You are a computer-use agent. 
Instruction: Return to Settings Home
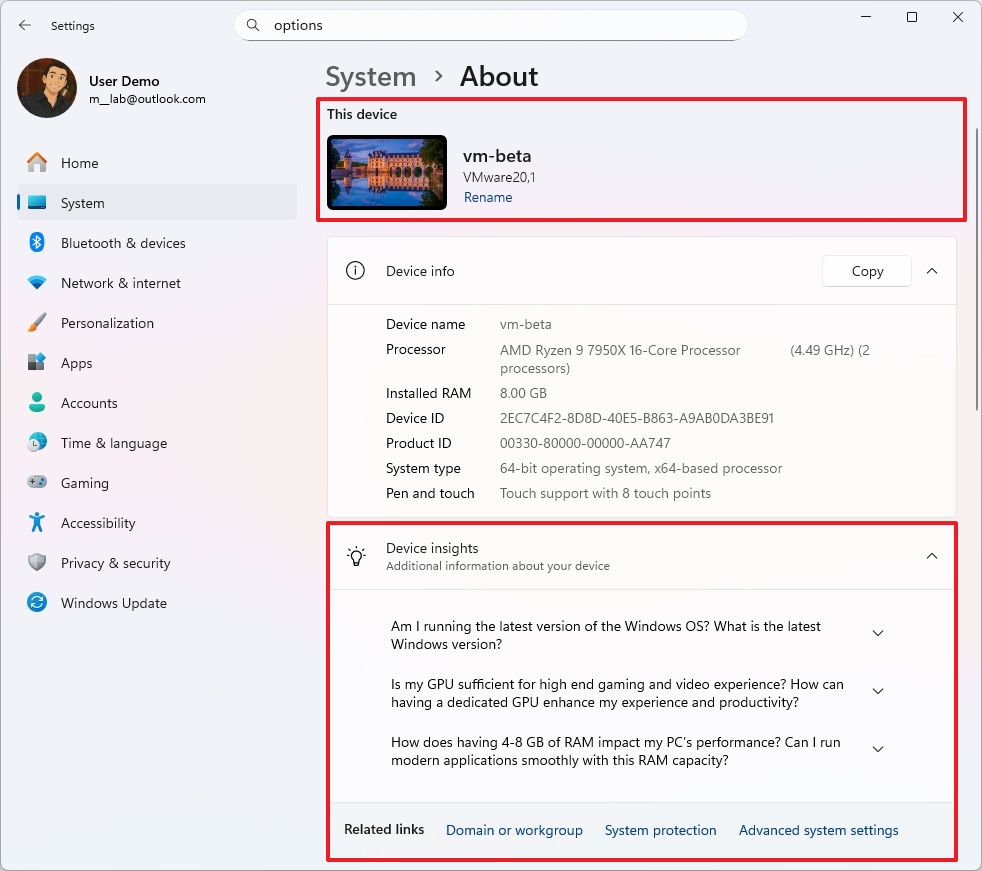tap(79, 163)
